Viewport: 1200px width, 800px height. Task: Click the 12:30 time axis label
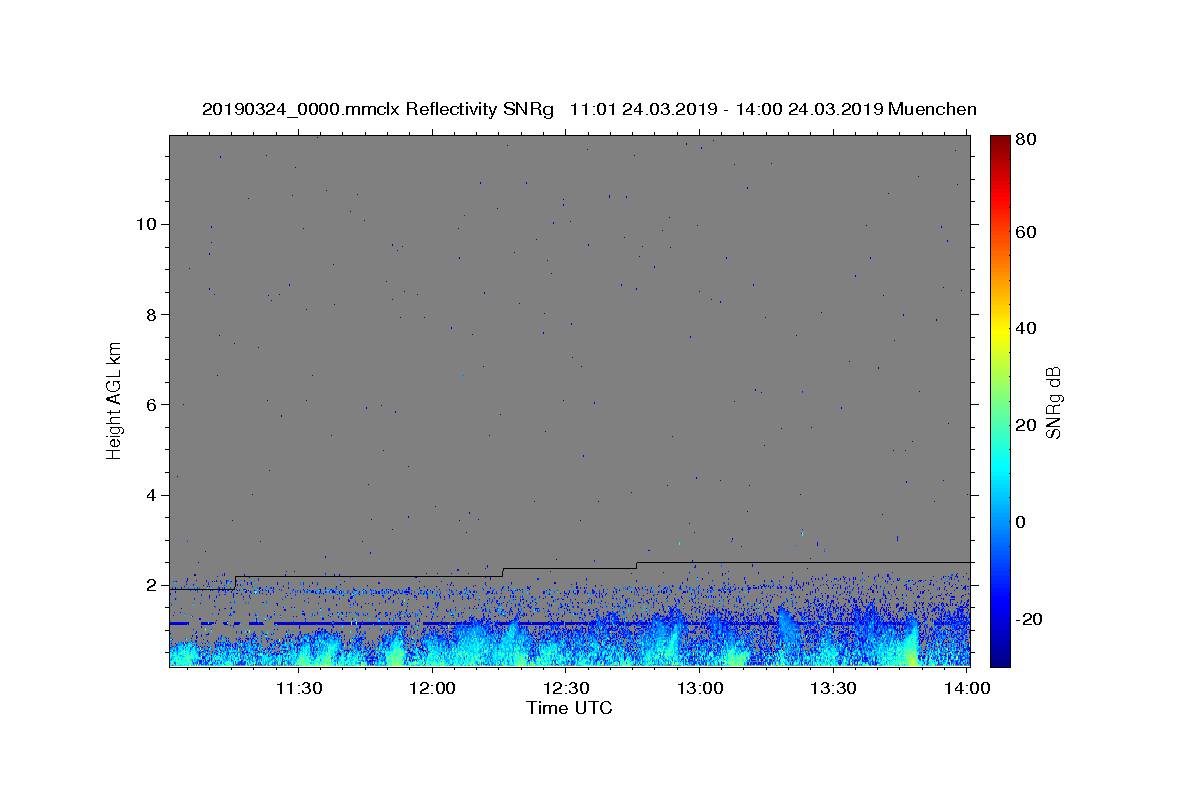point(566,688)
